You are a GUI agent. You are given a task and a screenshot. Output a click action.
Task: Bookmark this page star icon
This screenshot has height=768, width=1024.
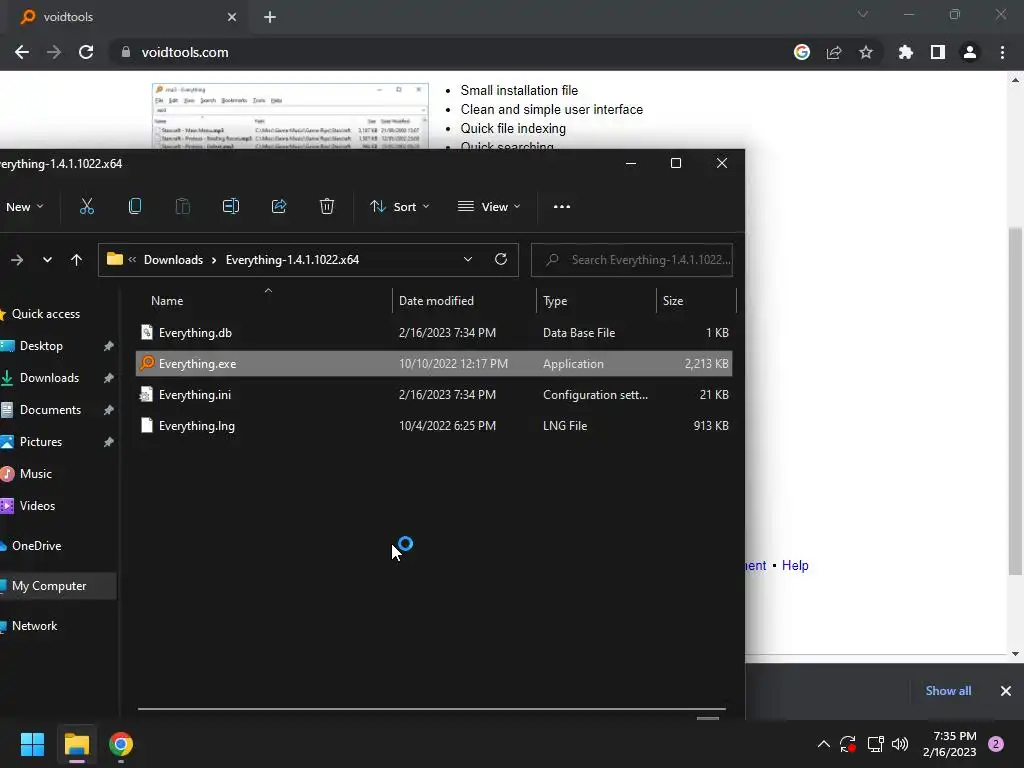[x=866, y=52]
